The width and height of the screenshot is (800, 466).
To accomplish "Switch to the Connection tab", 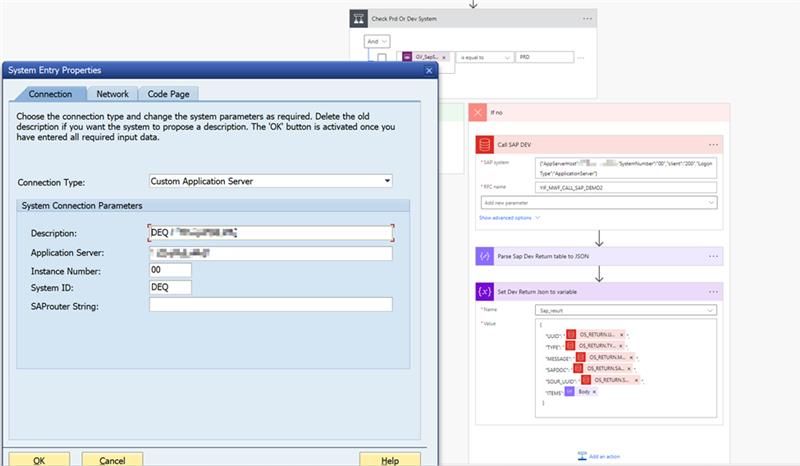I will 50,94.
